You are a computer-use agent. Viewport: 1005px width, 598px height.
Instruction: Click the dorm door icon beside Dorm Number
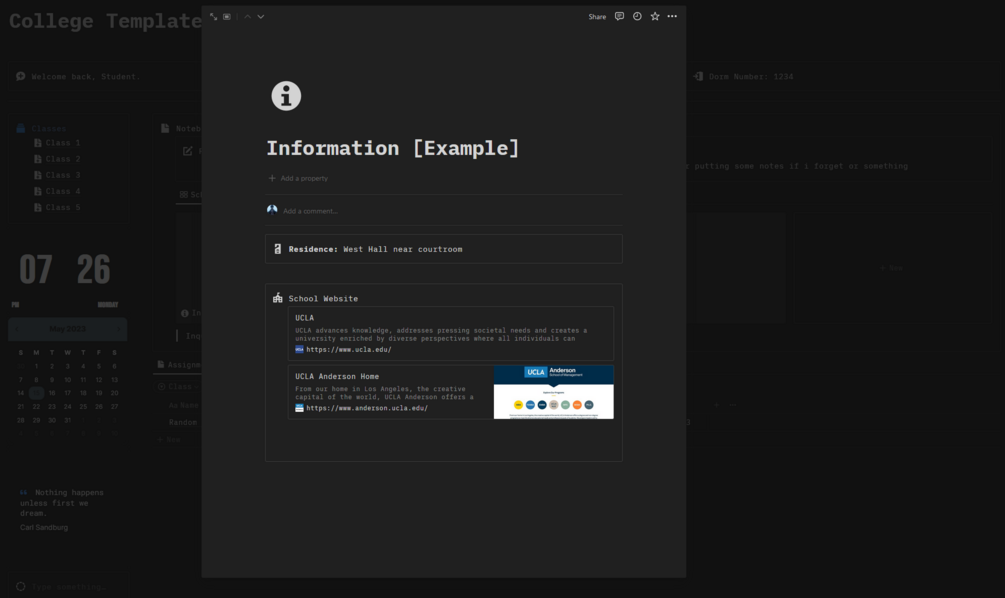[x=698, y=76]
